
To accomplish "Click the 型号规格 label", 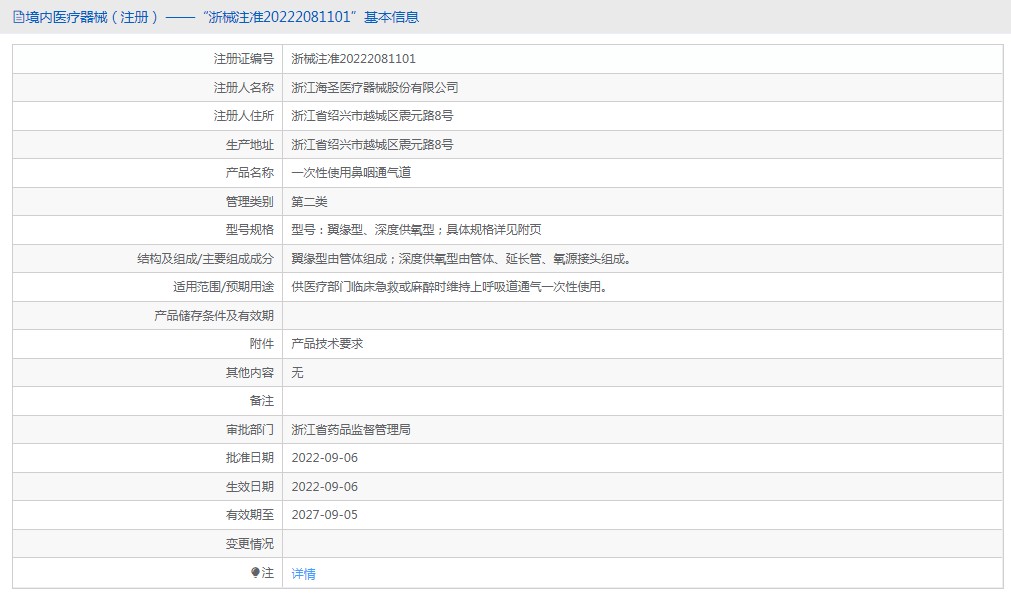I will click(250, 230).
